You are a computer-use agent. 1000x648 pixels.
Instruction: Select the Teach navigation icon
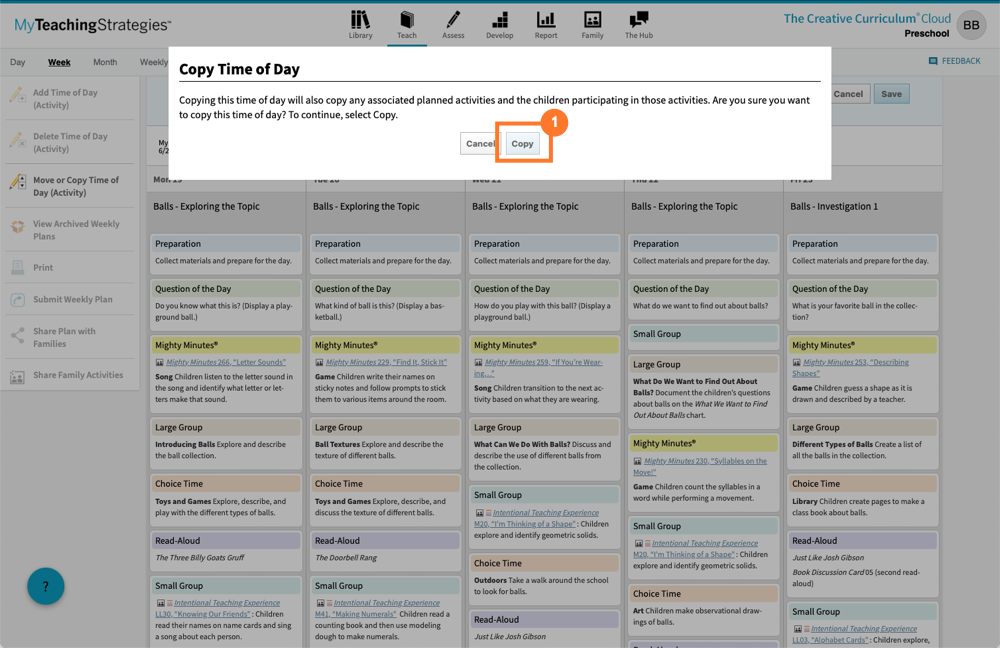pyautogui.click(x=406, y=23)
